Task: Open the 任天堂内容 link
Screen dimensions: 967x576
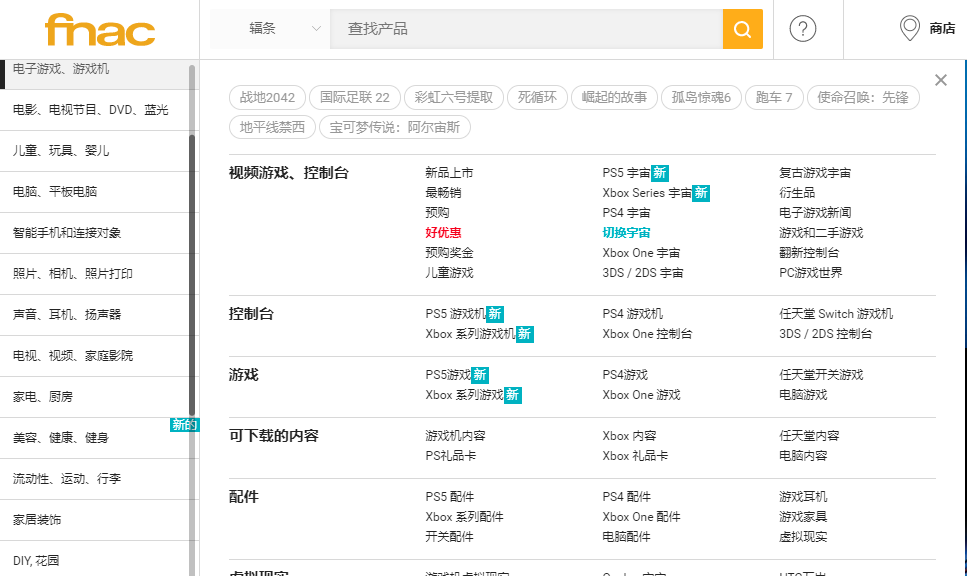Action: [x=809, y=436]
